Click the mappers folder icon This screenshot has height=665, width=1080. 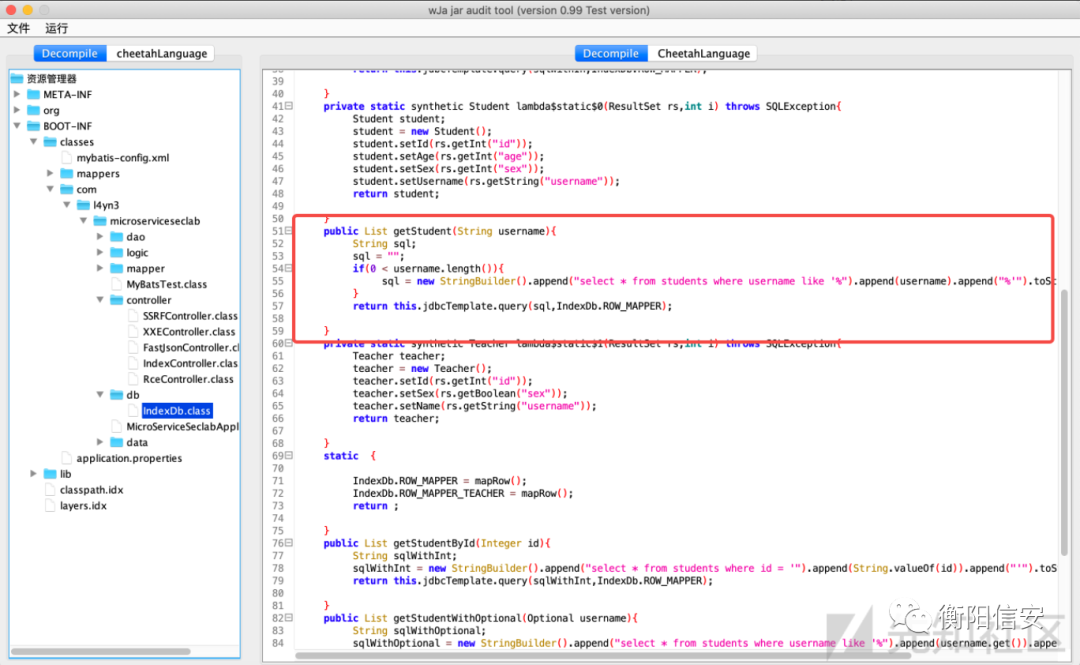coord(66,174)
